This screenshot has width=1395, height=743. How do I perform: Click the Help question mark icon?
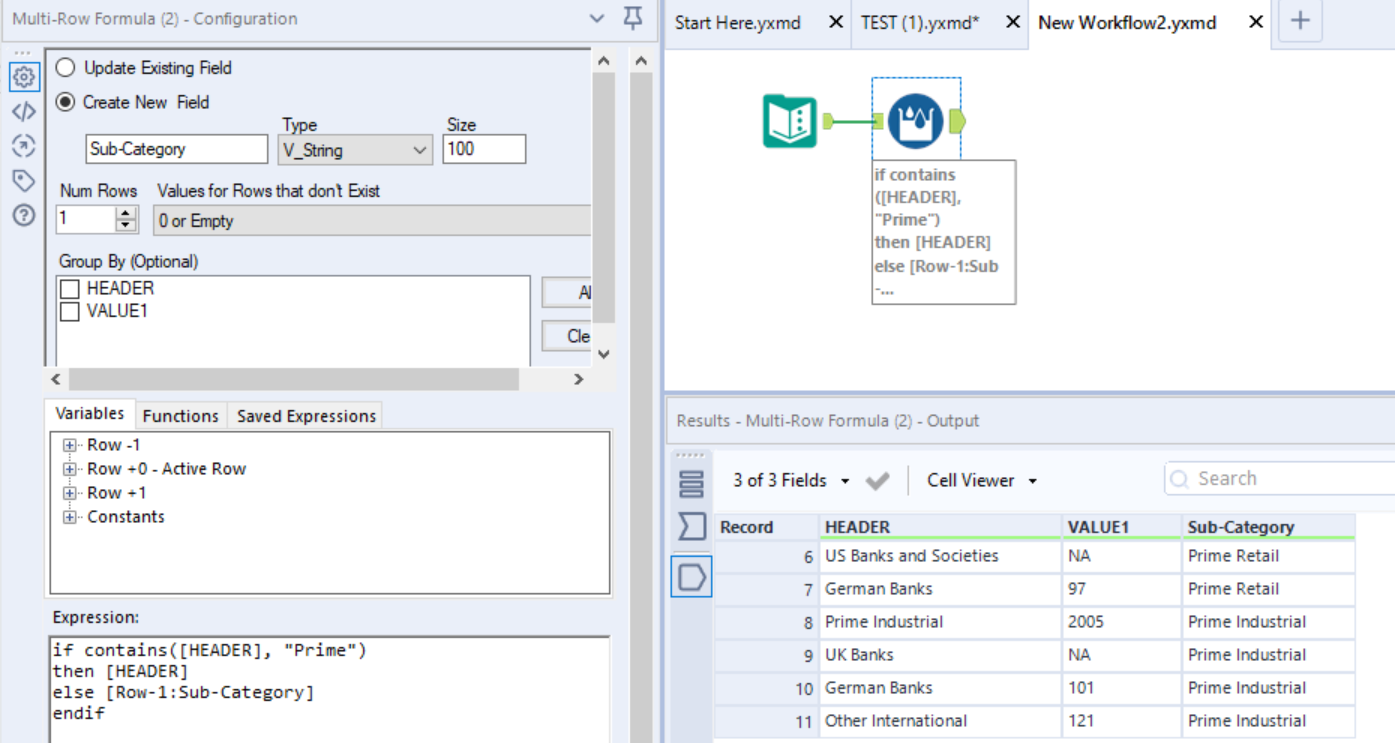point(24,215)
